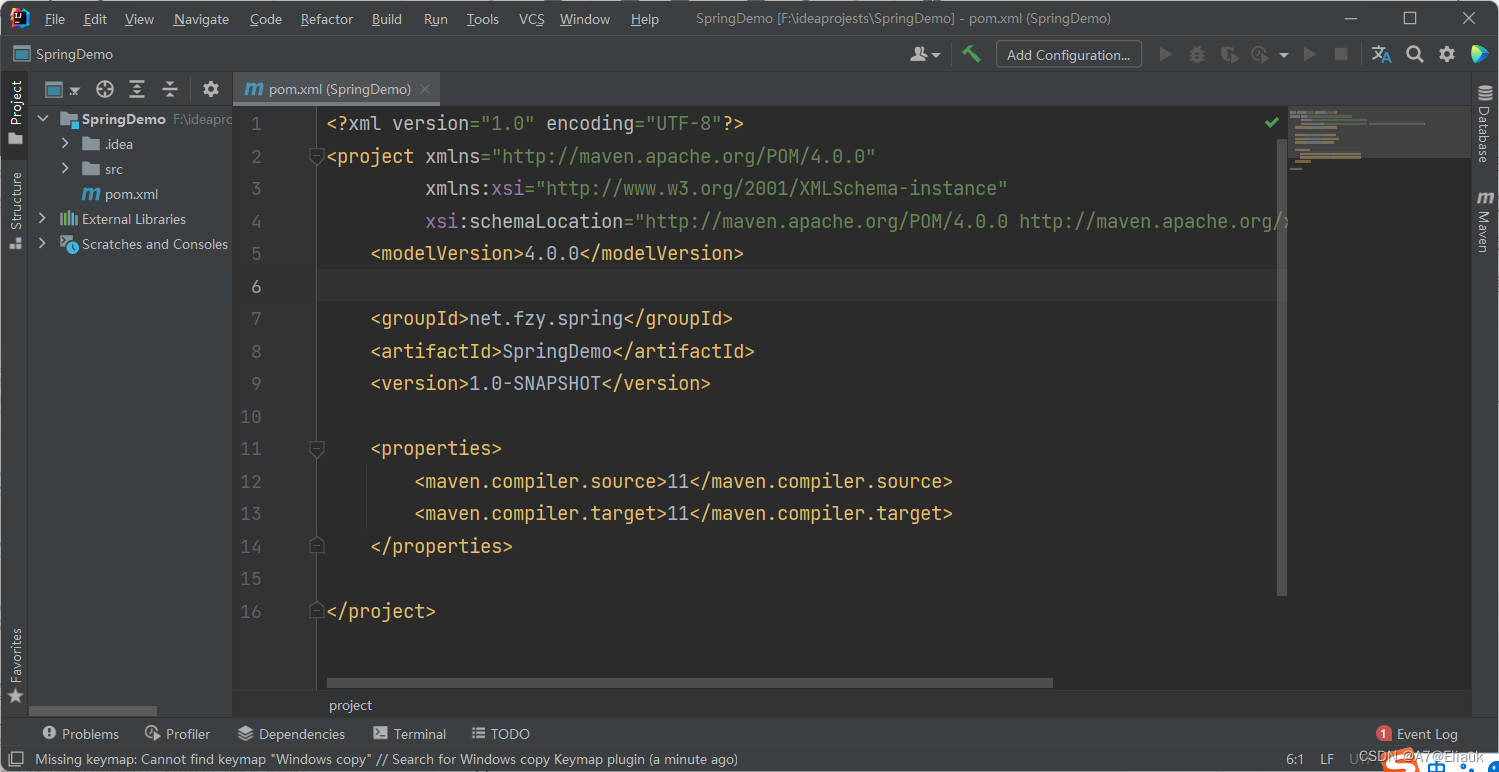This screenshot has width=1499, height=772.
Task: Click the tool windows quick access icon
Action: pos(16,759)
